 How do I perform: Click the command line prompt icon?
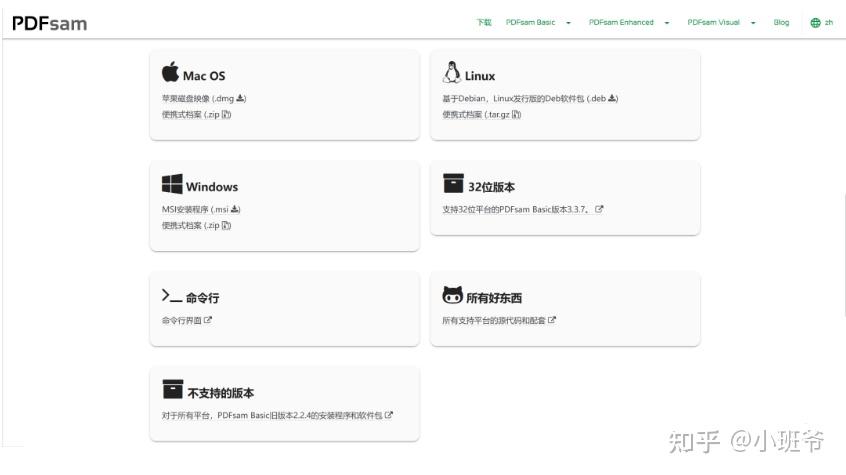tap(172, 295)
